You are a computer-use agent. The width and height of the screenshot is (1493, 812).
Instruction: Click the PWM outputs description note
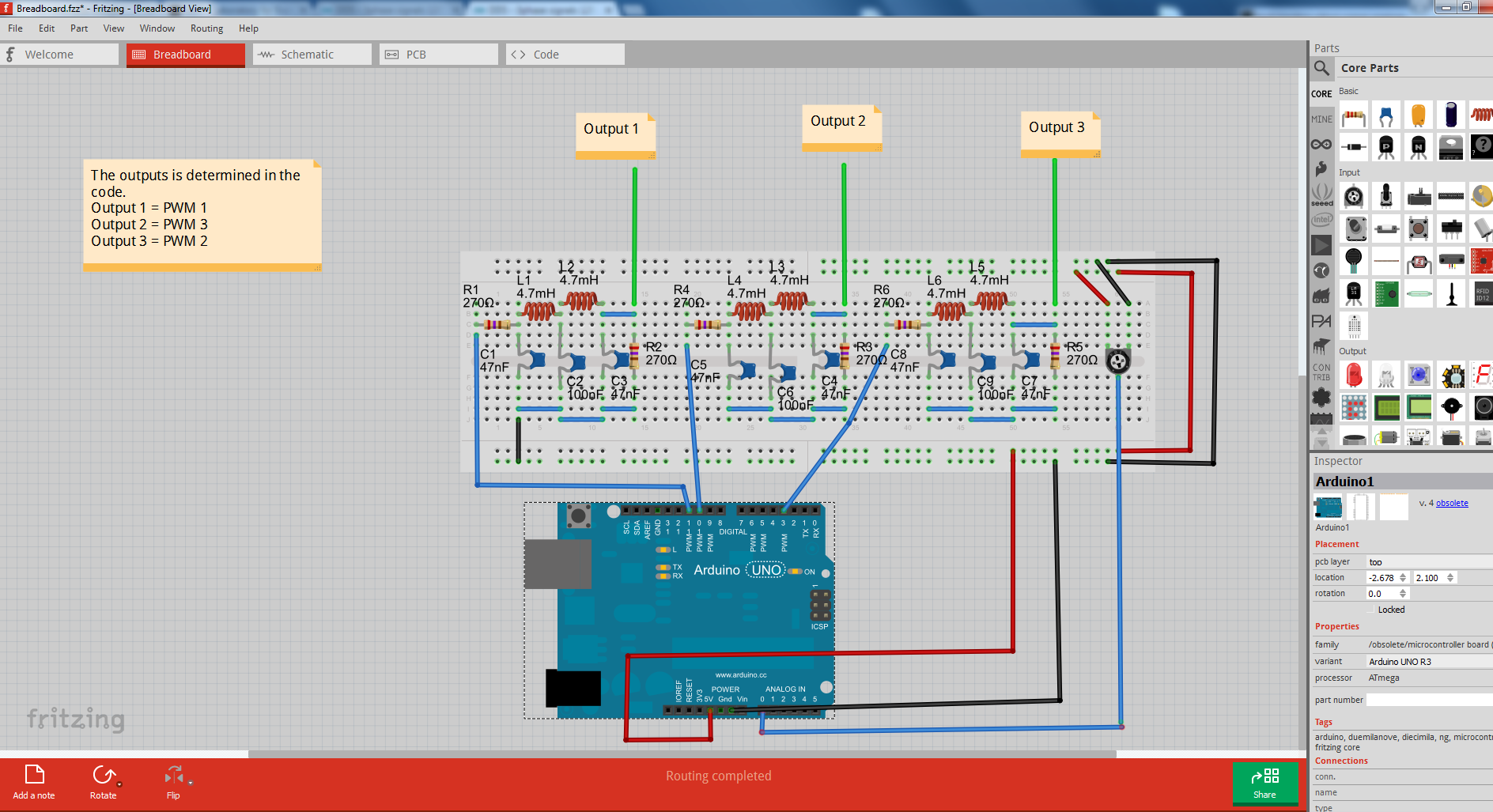202,215
